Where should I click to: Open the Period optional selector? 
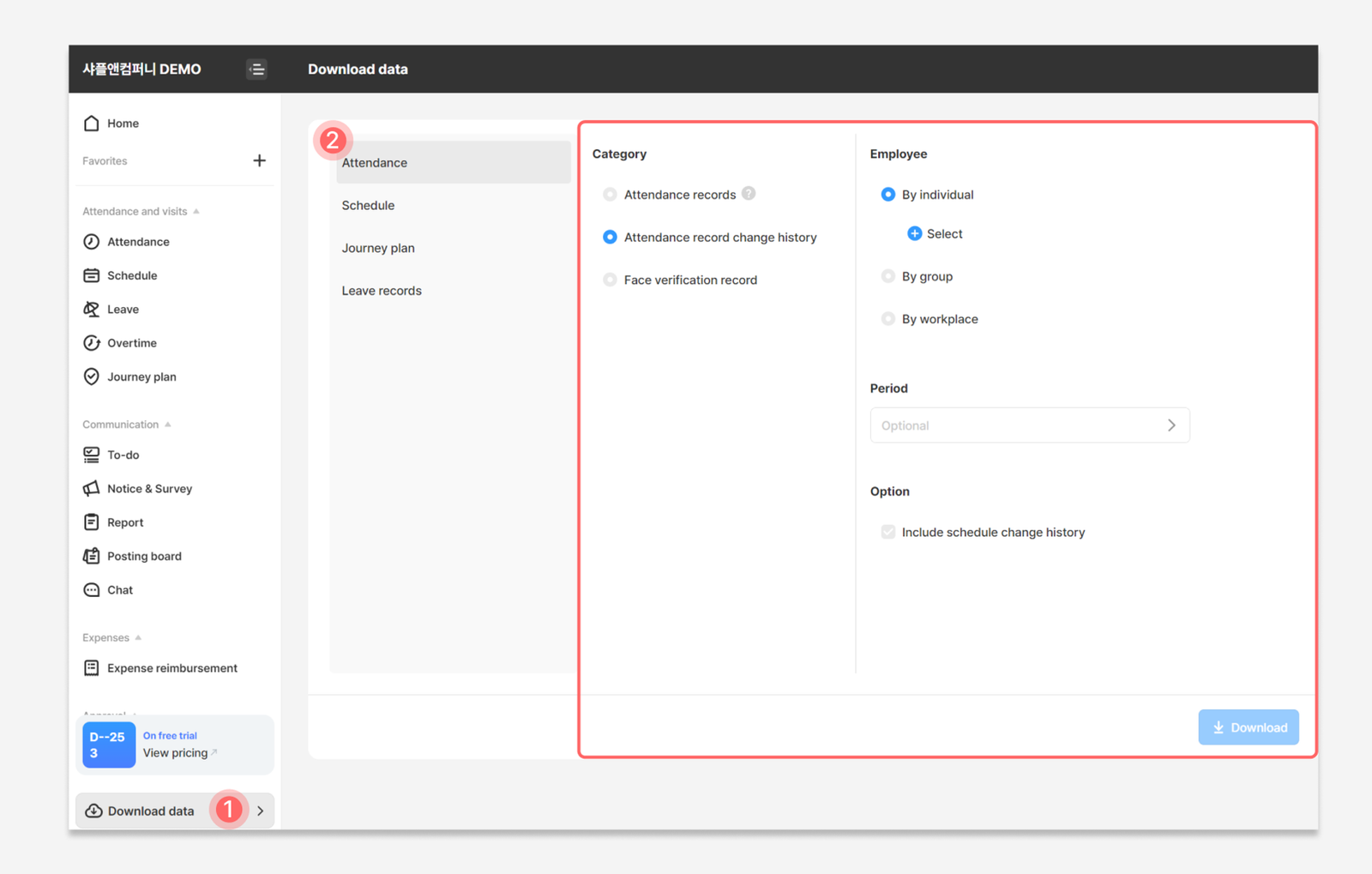[x=1030, y=425]
